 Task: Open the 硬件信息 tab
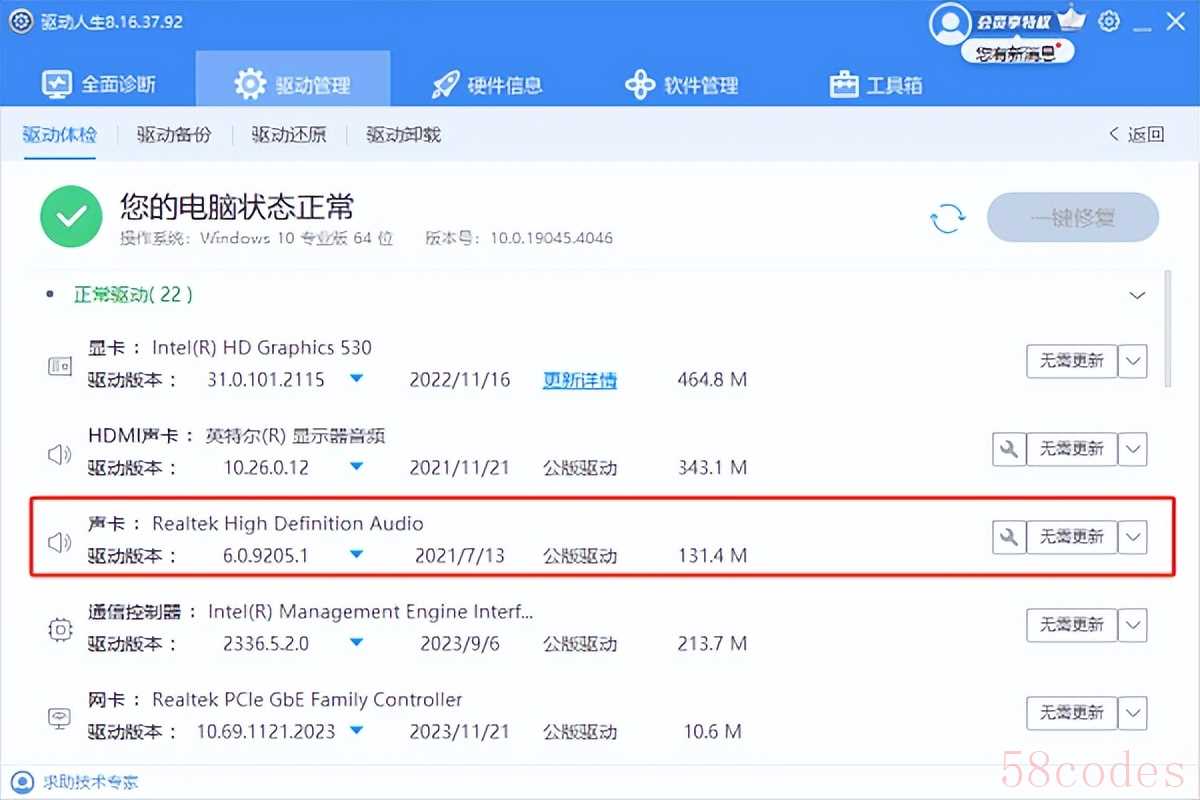[487, 84]
